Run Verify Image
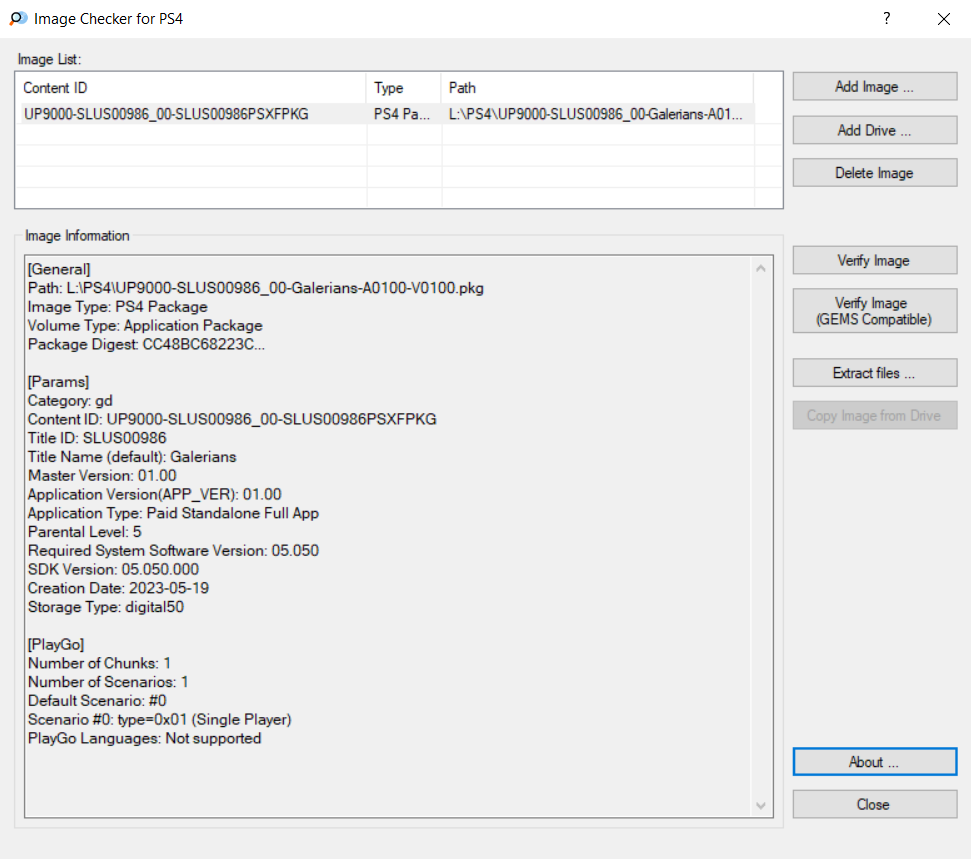Image resolution: width=971 pixels, height=859 pixels. (x=874, y=261)
